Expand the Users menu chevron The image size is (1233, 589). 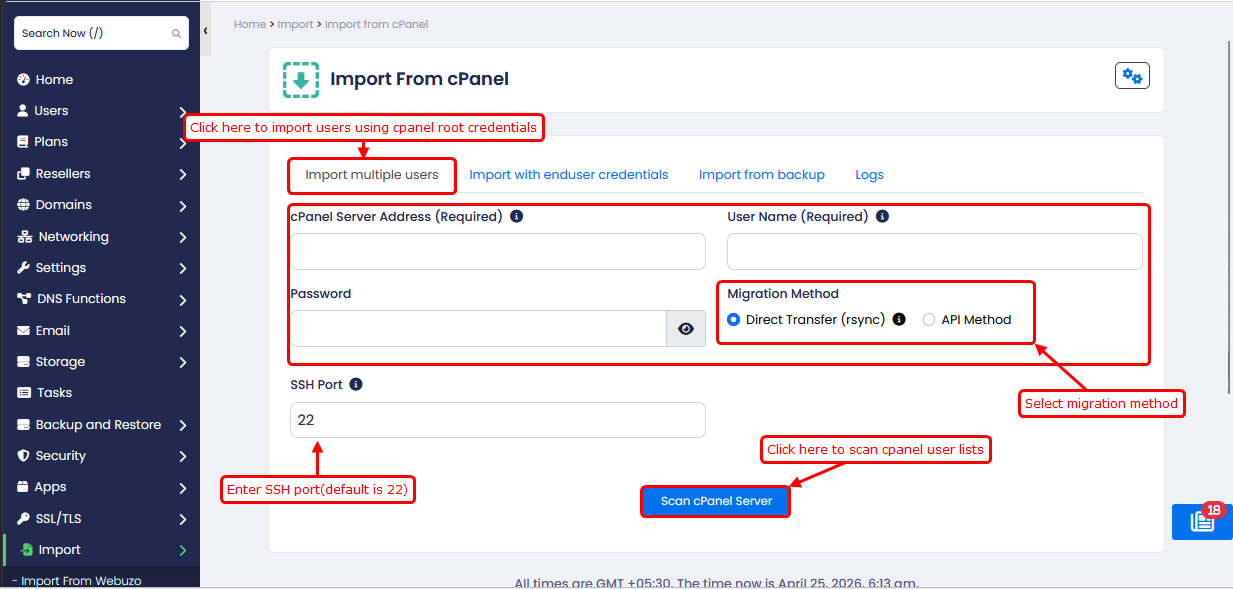(x=183, y=112)
